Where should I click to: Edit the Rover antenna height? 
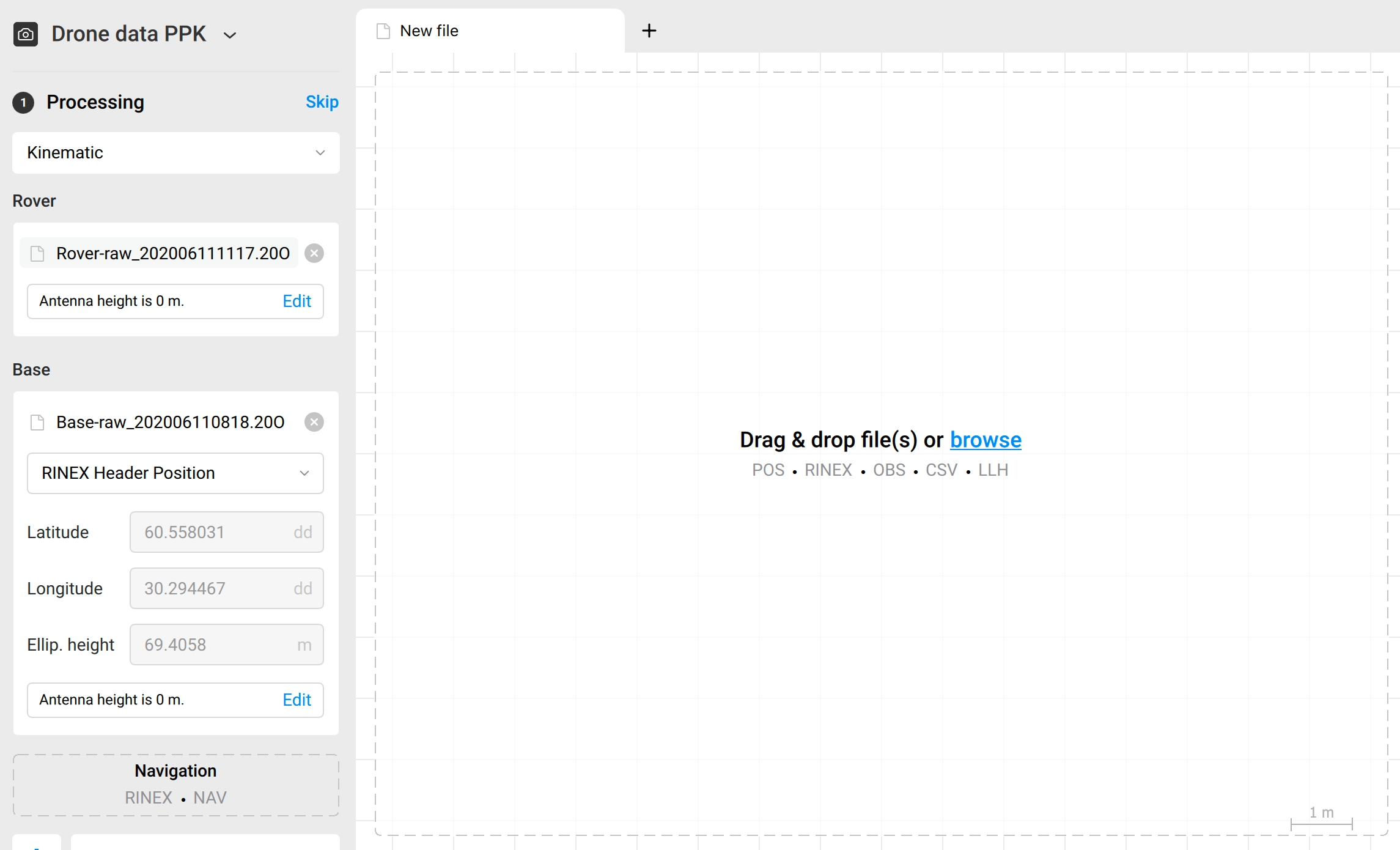(297, 301)
